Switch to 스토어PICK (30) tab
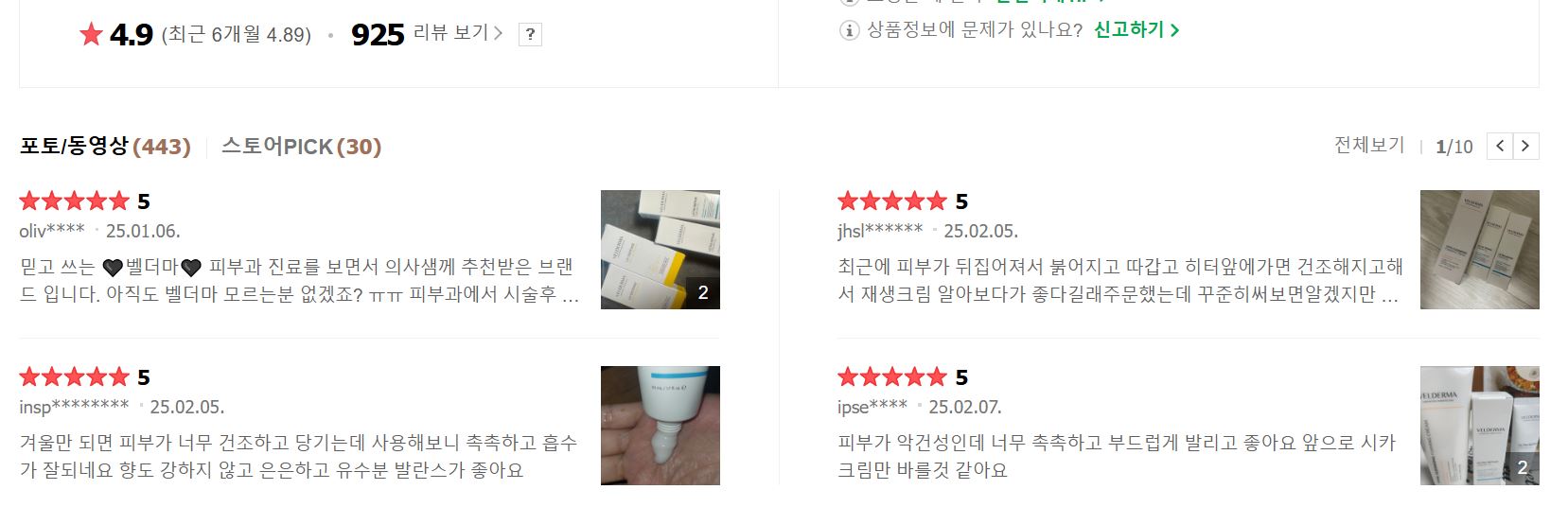Image resolution: width=1568 pixels, height=507 pixels. coord(301,147)
